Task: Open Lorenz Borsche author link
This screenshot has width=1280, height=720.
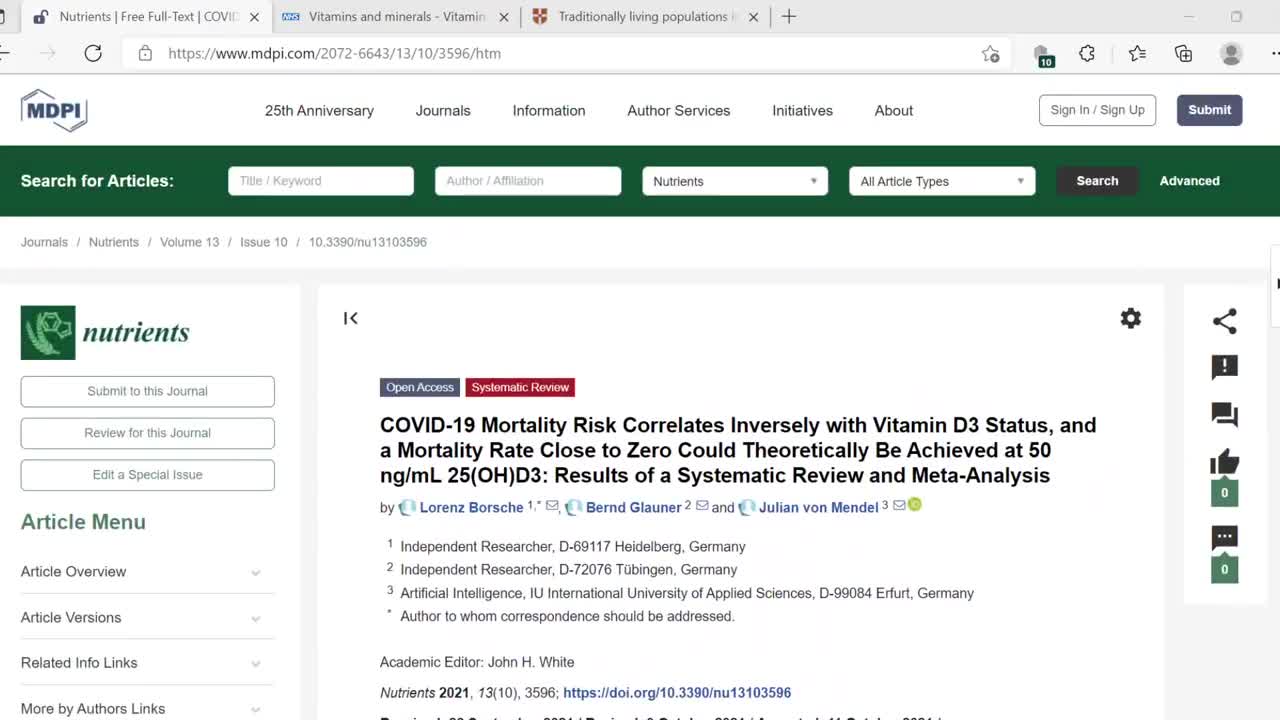Action: click(x=471, y=508)
